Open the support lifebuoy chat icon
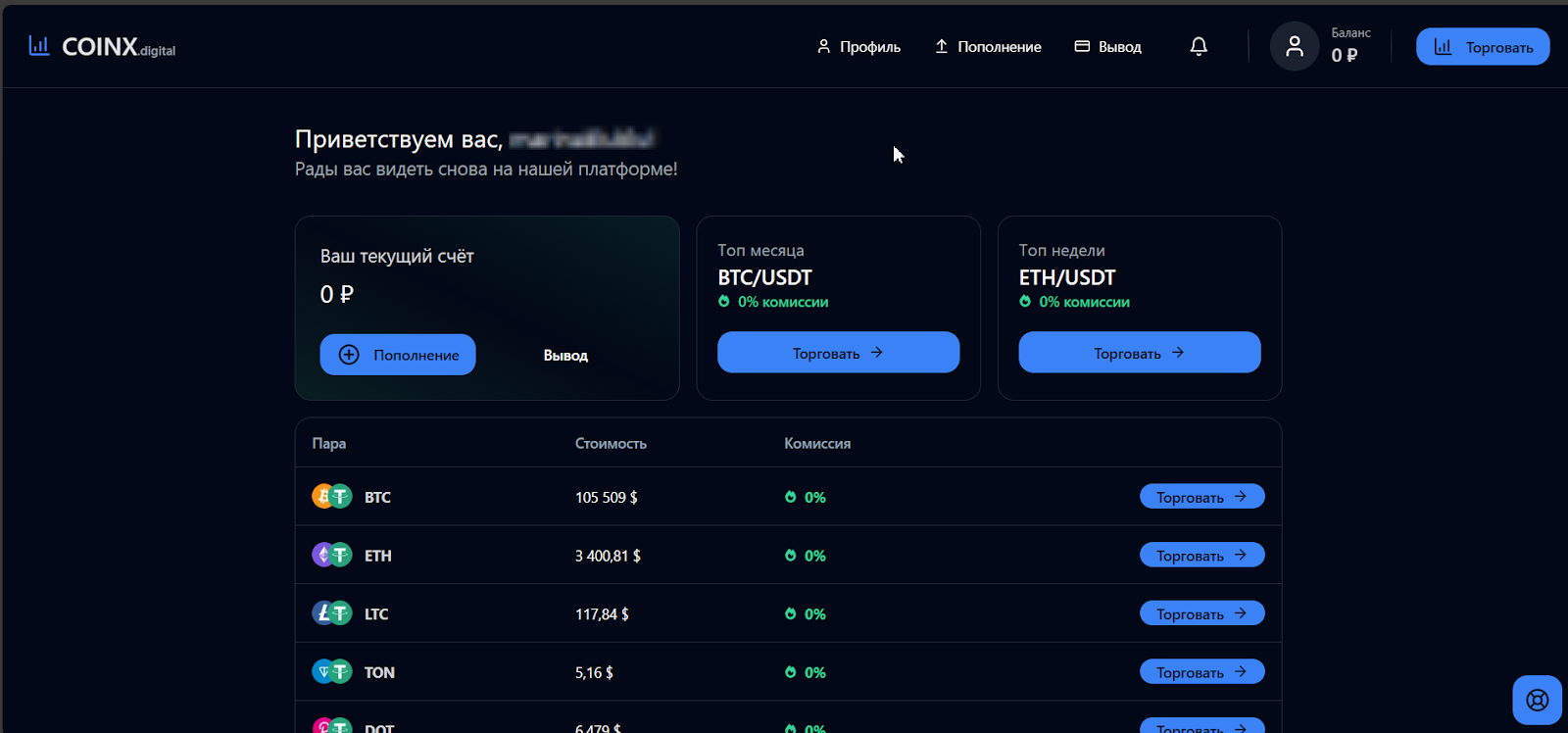 point(1537,700)
